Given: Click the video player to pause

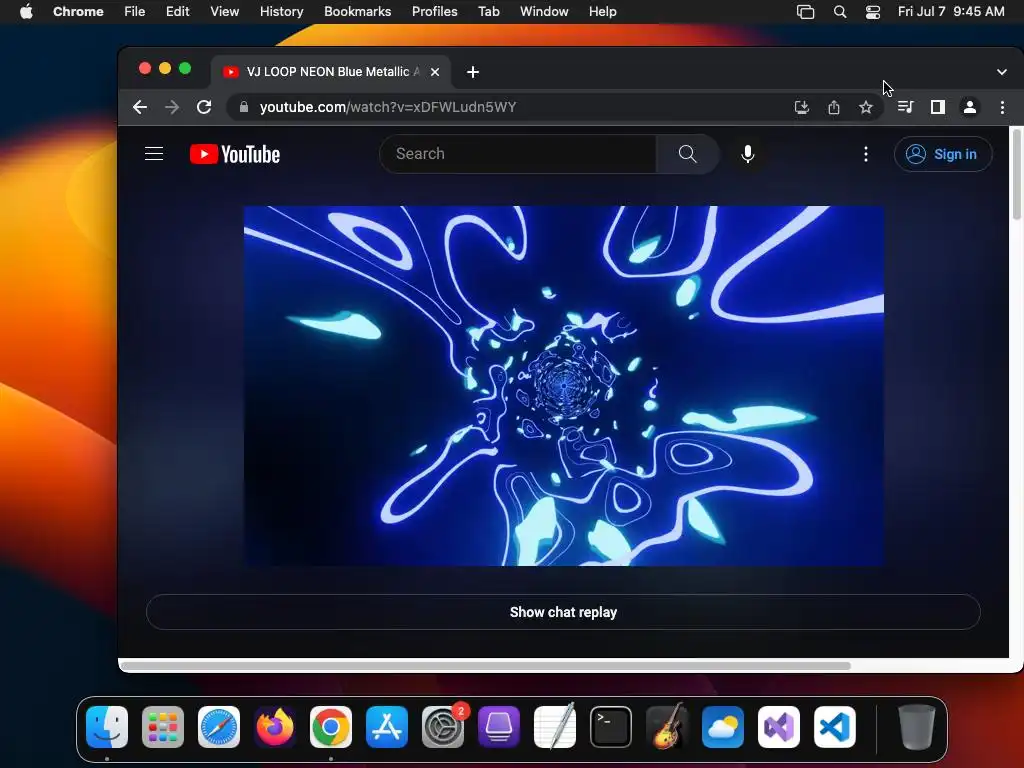Looking at the screenshot, I should pos(564,386).
